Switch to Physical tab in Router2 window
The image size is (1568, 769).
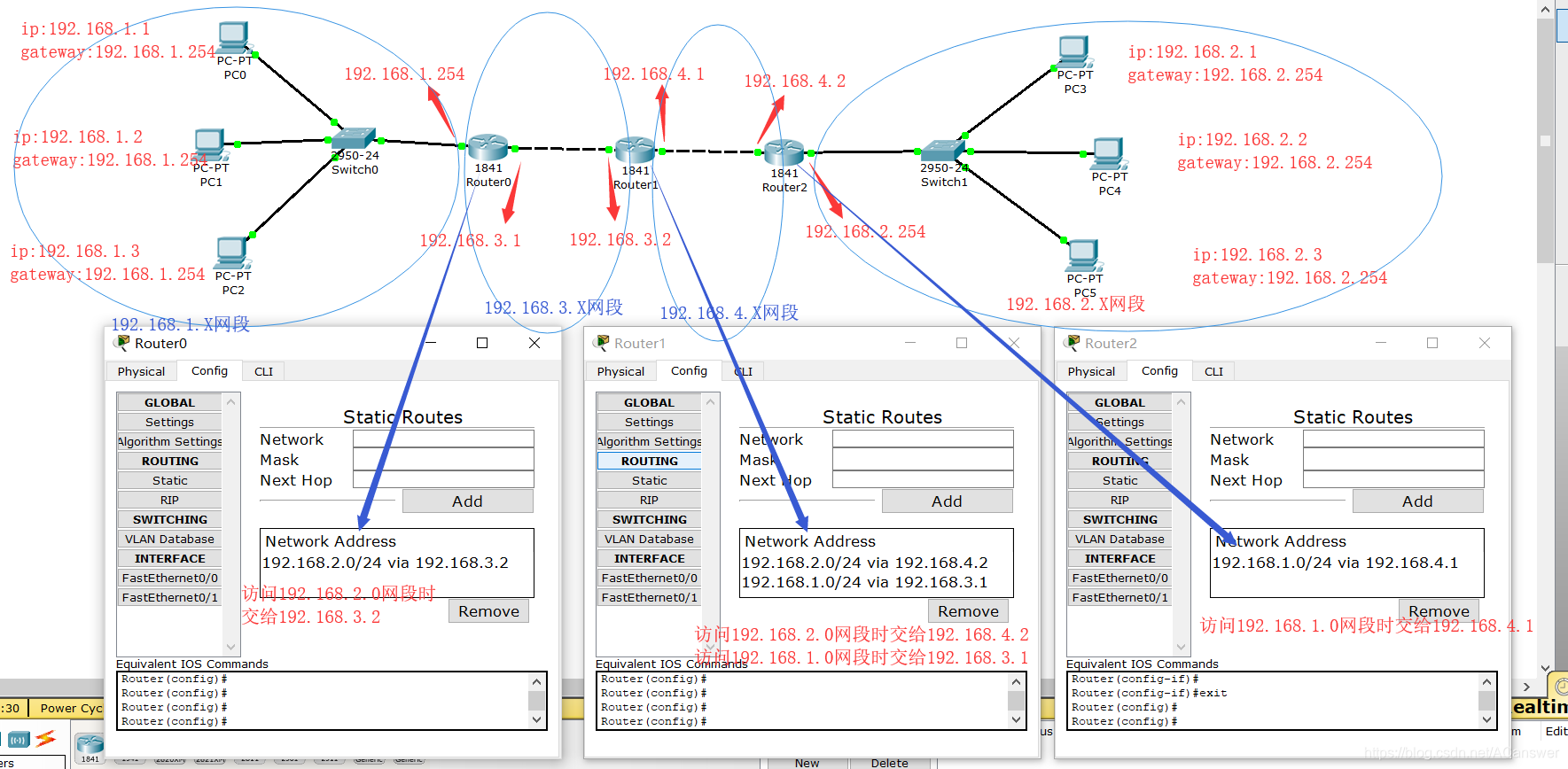[x=1091, y=371]
